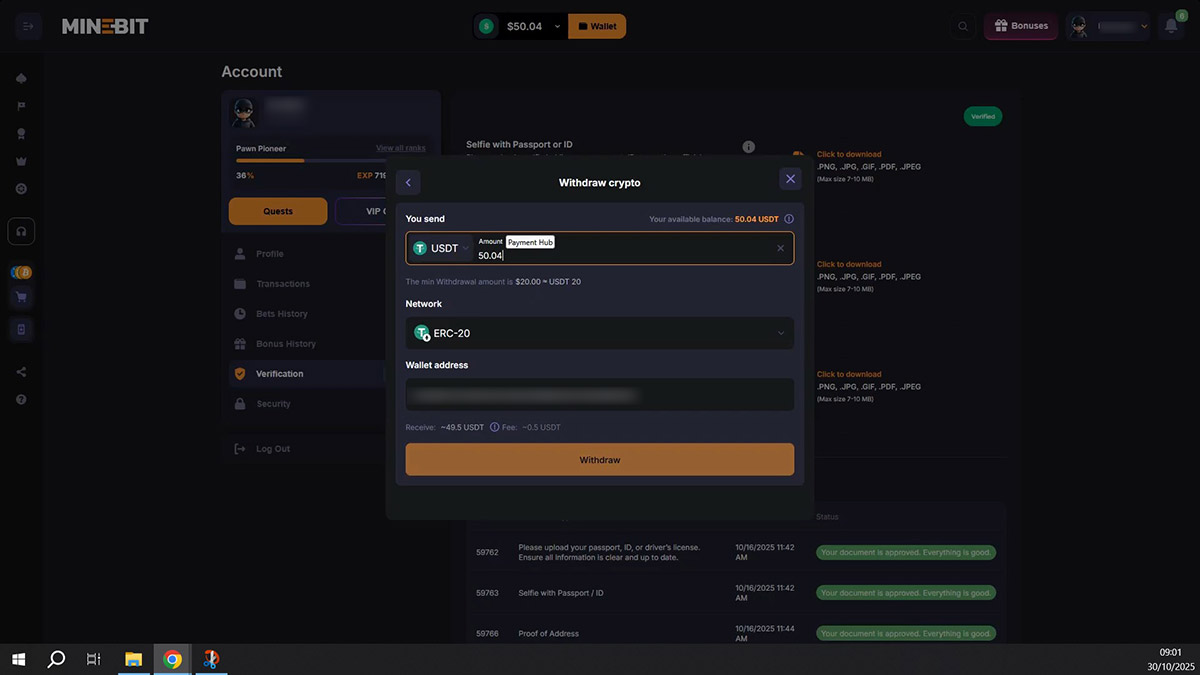
Task: Open the support headset icon
Action: (22, 232)
